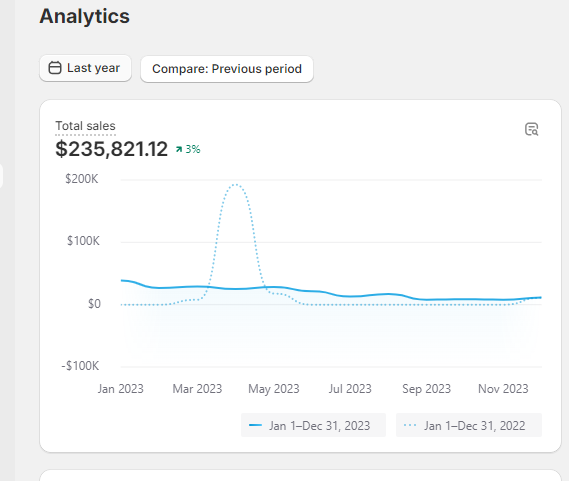Toggle the Jan 1–Dec 31, 2023 legend series
The width and height of the screenshot is (569, 481).
[313, 425]
